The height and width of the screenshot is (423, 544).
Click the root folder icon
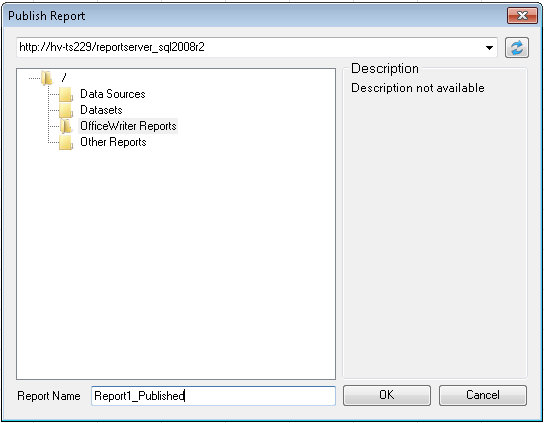click(47, 78)
